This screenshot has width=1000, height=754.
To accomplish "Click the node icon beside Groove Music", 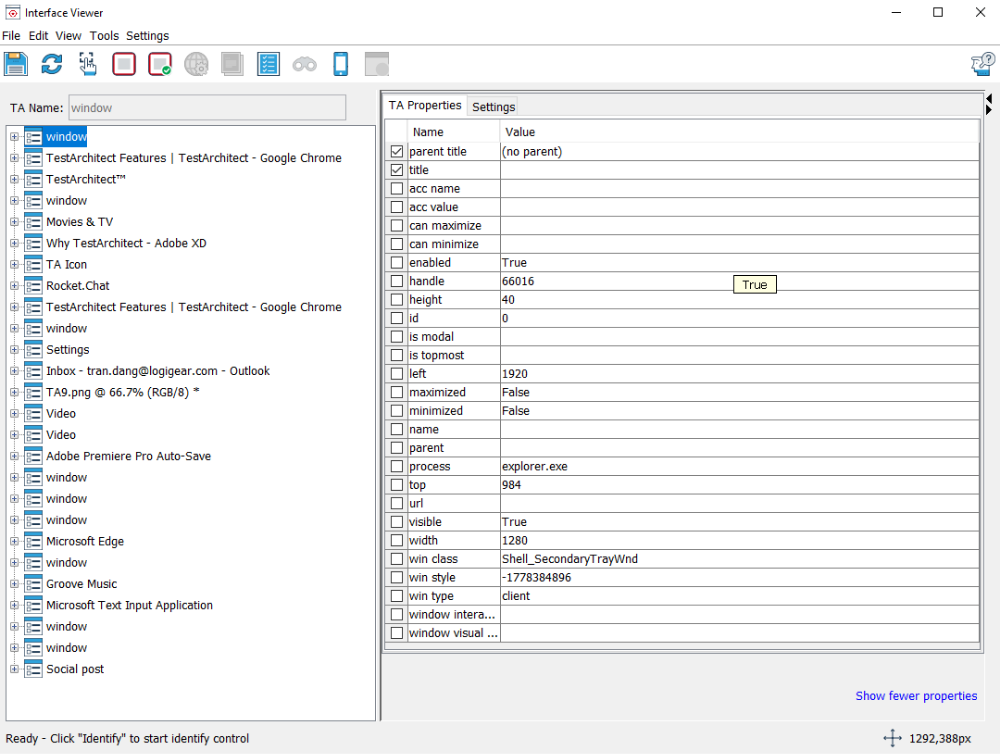I will [x=33, y=584].
